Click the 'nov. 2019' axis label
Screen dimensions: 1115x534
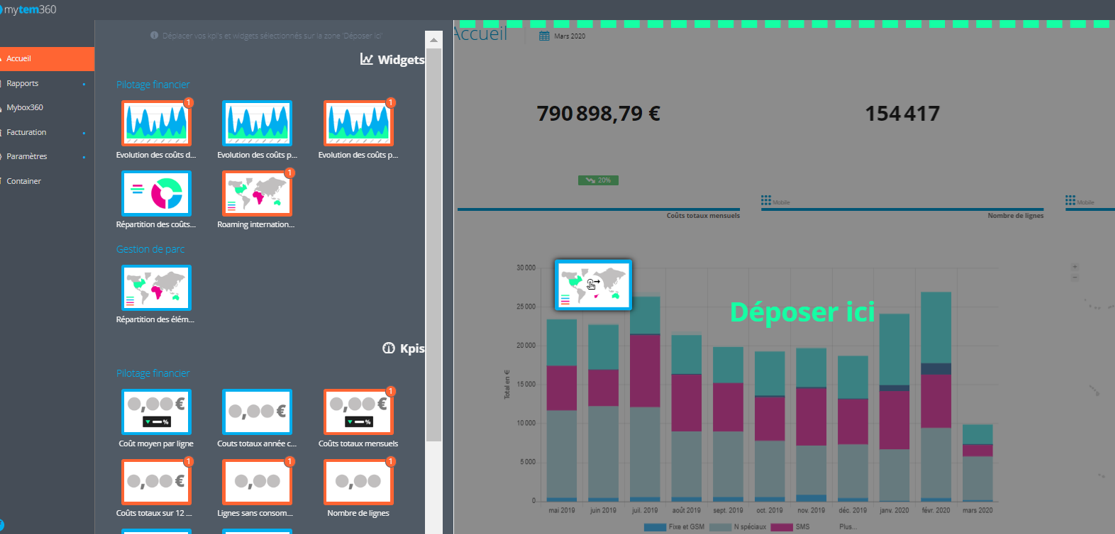811,511
